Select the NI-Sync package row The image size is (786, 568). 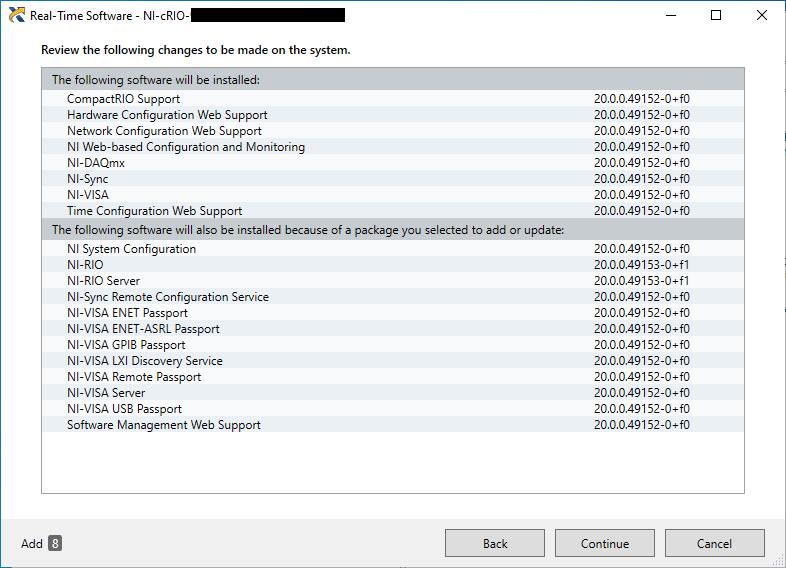pos(88,179)
